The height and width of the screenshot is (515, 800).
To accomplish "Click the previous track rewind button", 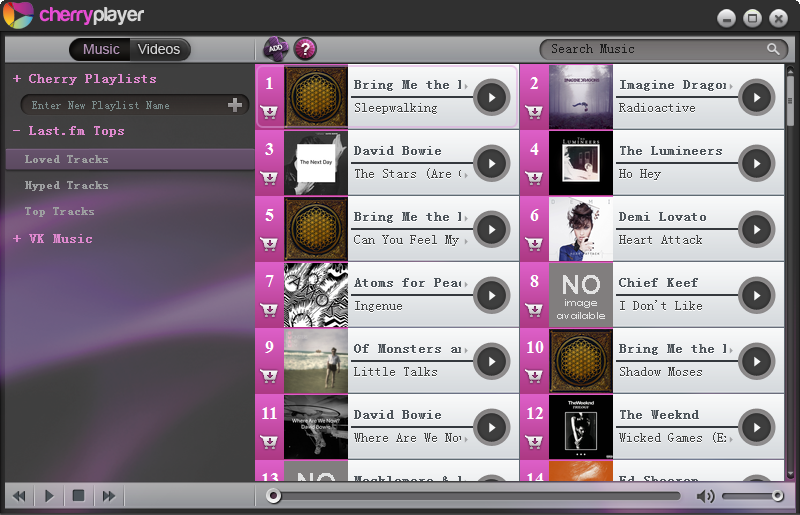I will (19, 496).
